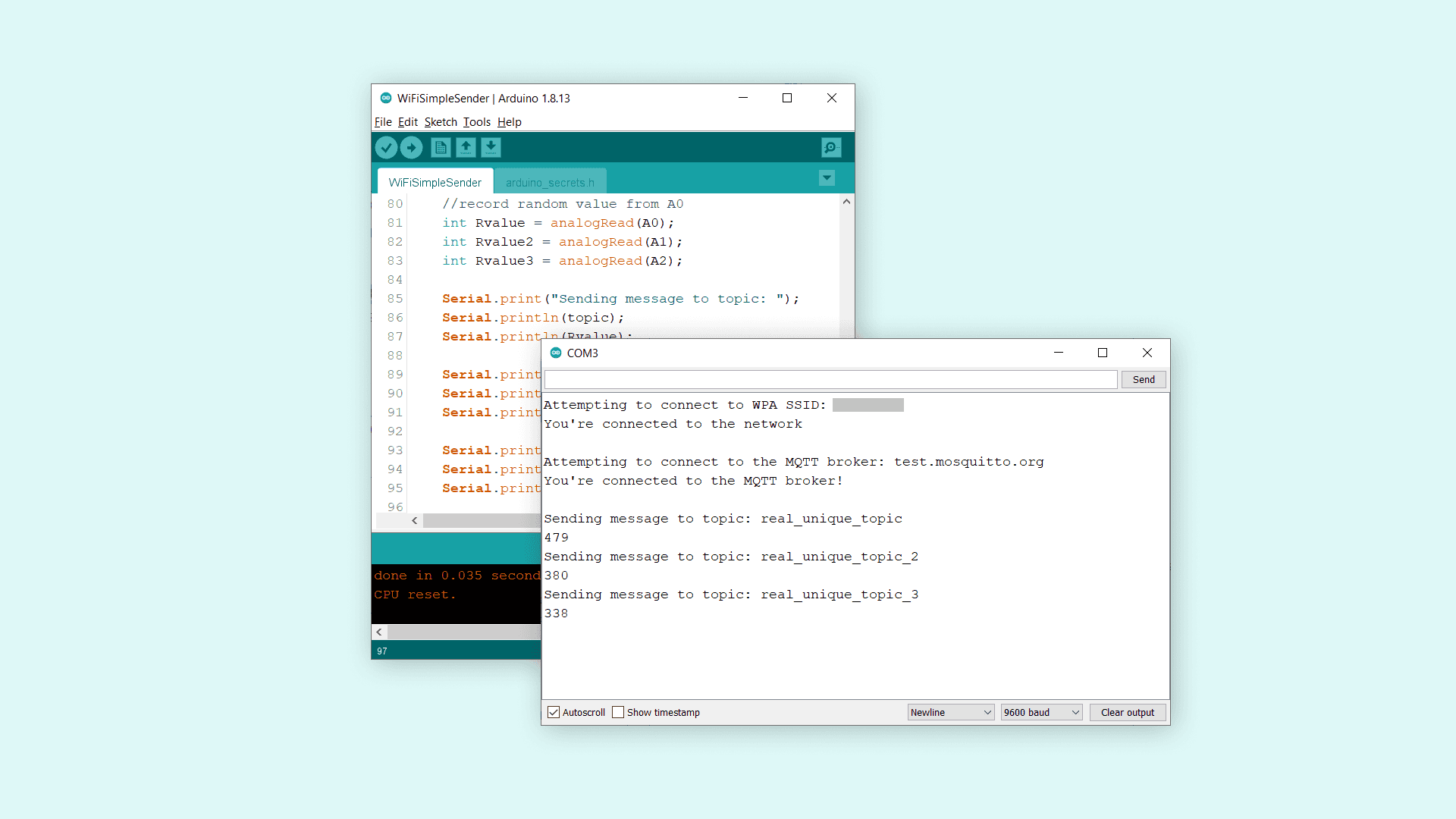Viewport: 1456px width, 819px height.
Task: Click the Upload arrow icon
Action: 411,147
